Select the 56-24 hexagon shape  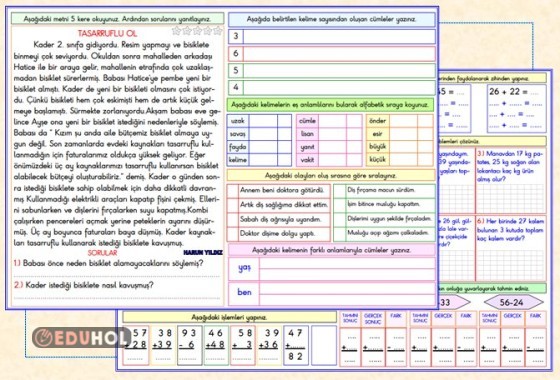pyautogui.click(x=514, y=302)
